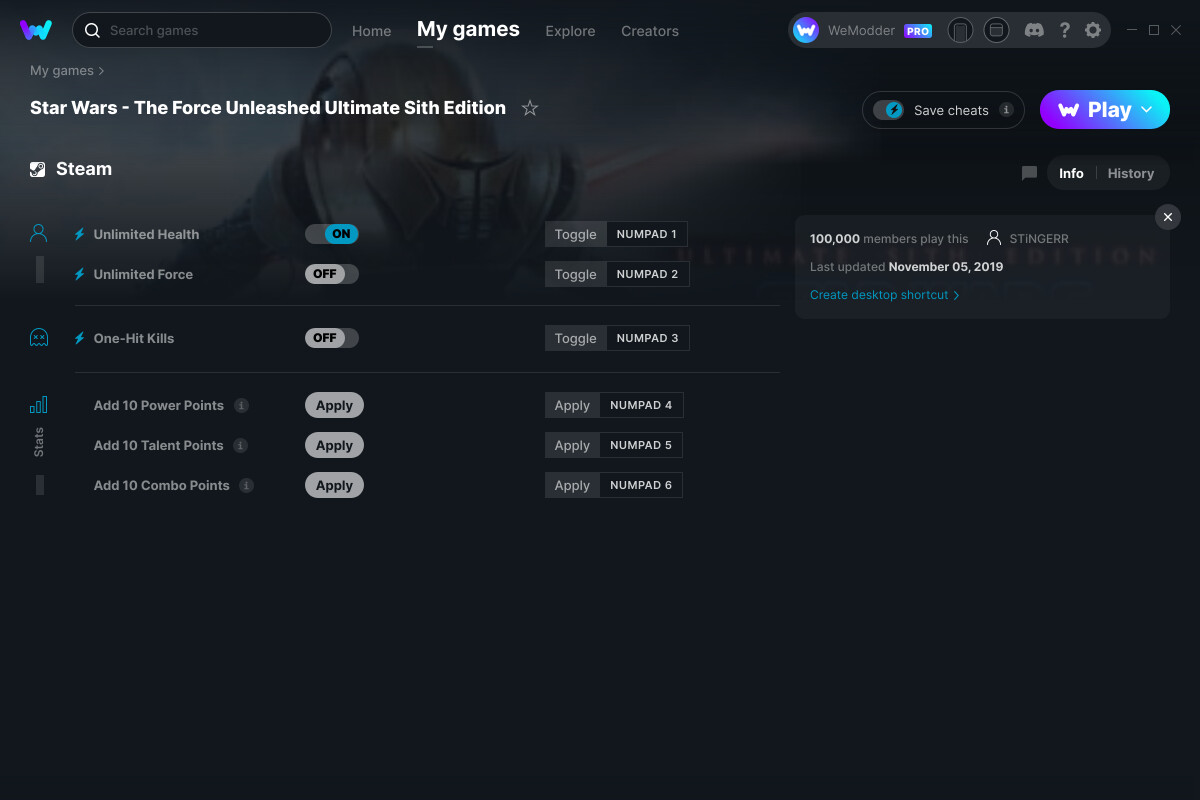This screenshot has width=1200, height=800.
Task: Select the player category icon
Action: [x=39, y=233]
